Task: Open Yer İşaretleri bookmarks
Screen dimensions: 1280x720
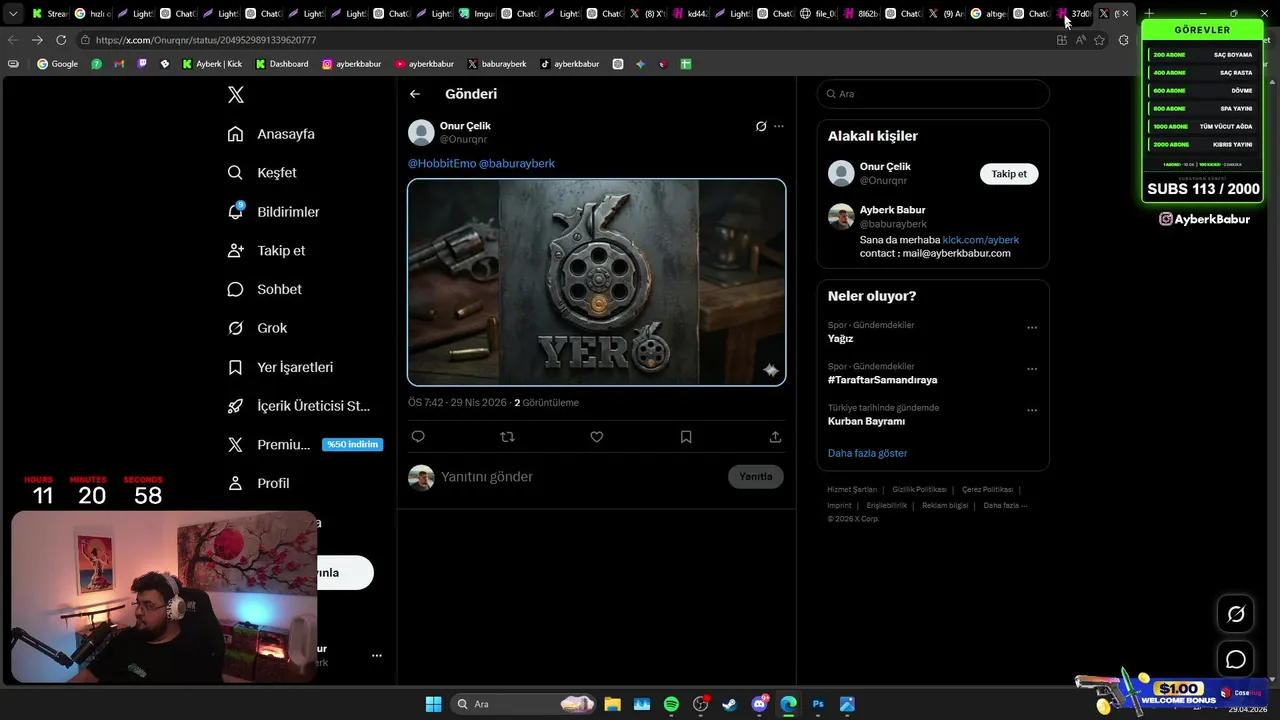Action: point(280,367)
